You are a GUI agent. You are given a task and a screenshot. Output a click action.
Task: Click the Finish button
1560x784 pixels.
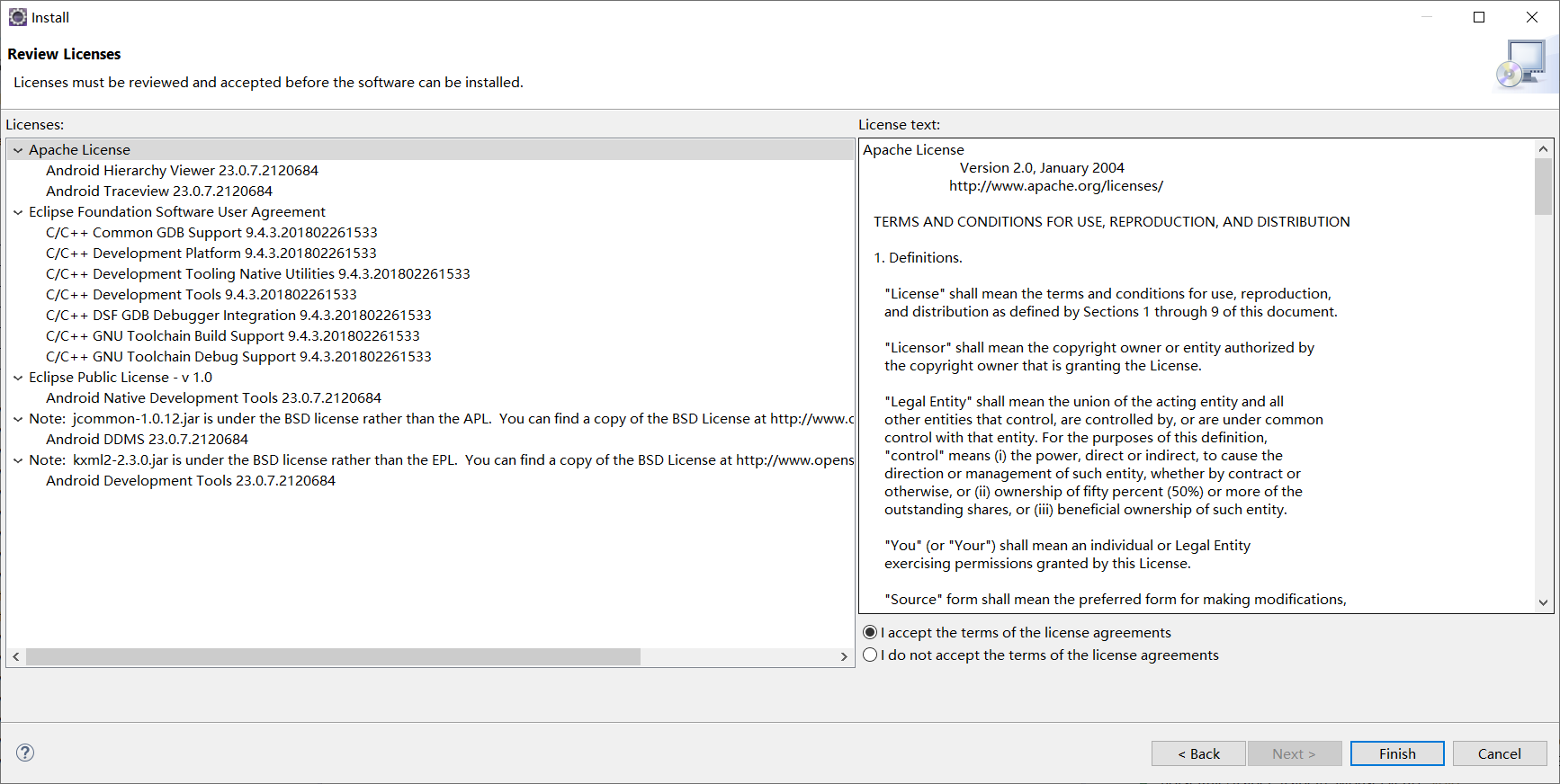tap(1397, 753)
